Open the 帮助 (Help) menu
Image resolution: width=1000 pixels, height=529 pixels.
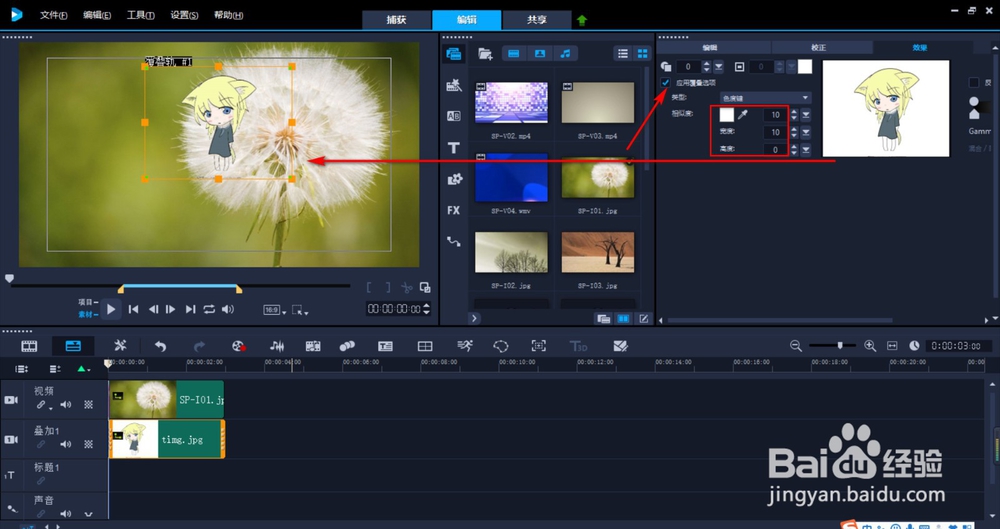coord(228,15)
